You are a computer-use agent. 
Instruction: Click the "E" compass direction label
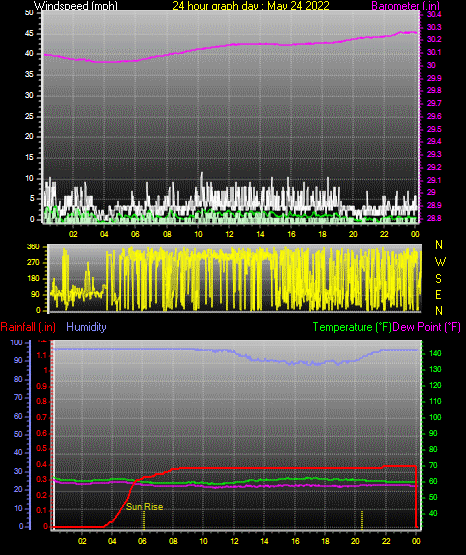[438, 294]
